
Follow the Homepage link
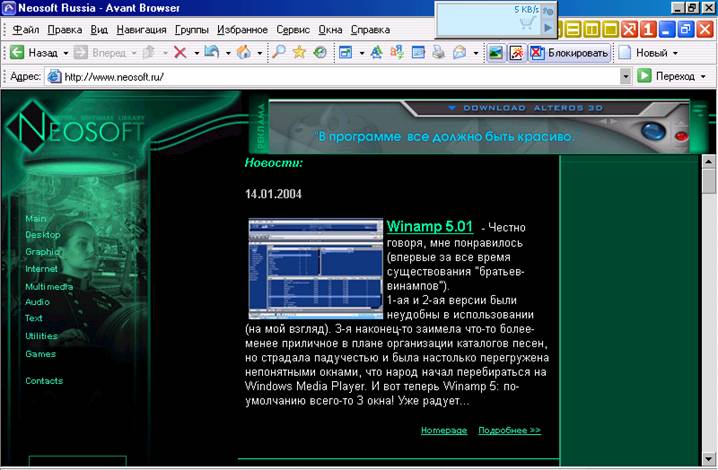point(444,430)
